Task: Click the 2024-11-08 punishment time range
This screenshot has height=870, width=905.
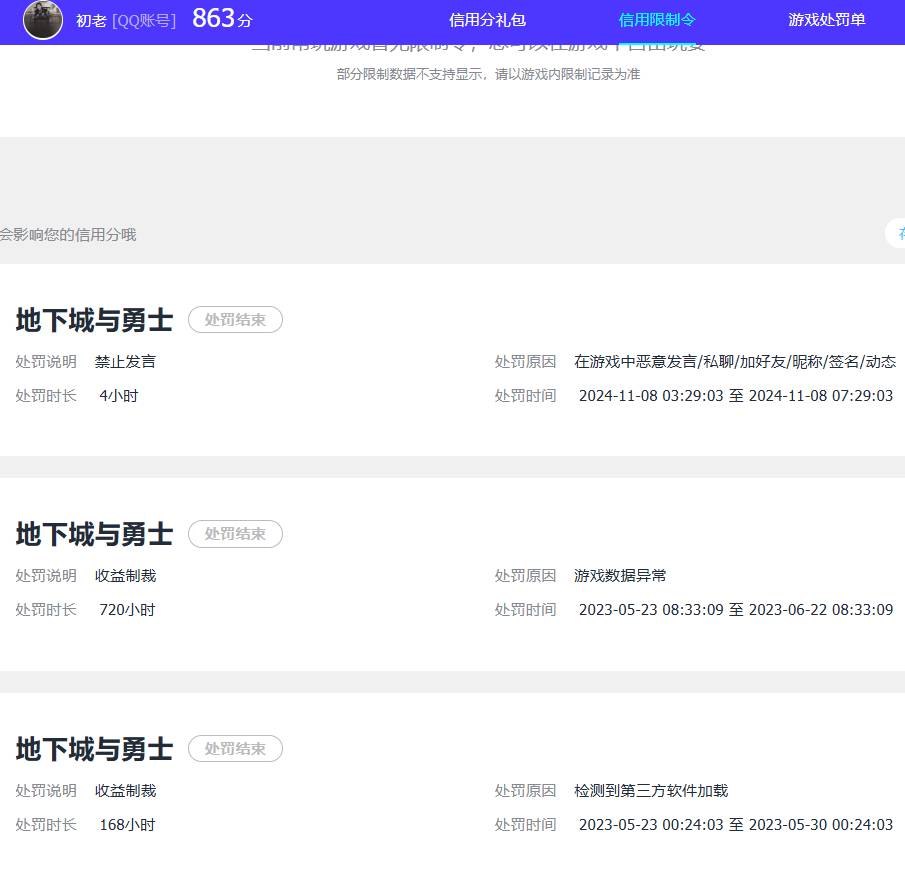Action: (x=736, y=395)
